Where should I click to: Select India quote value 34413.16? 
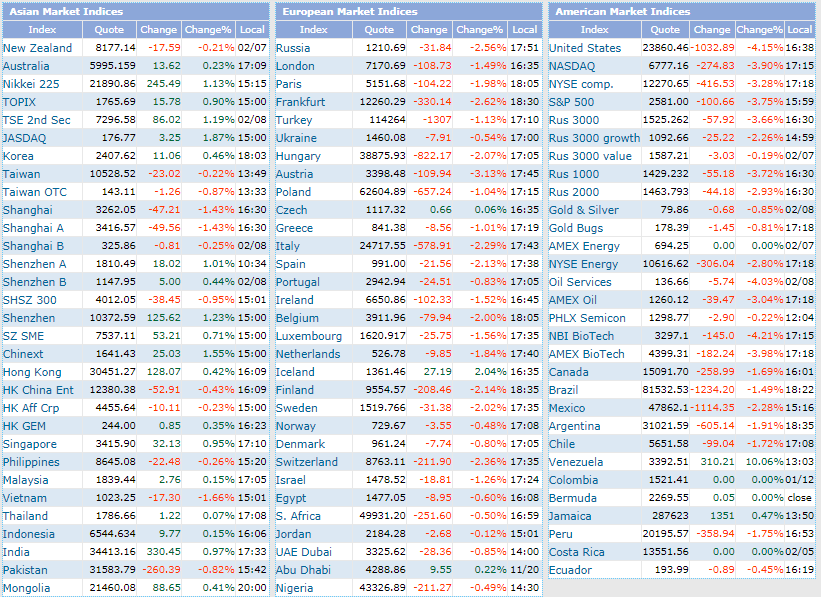[113, 552]
